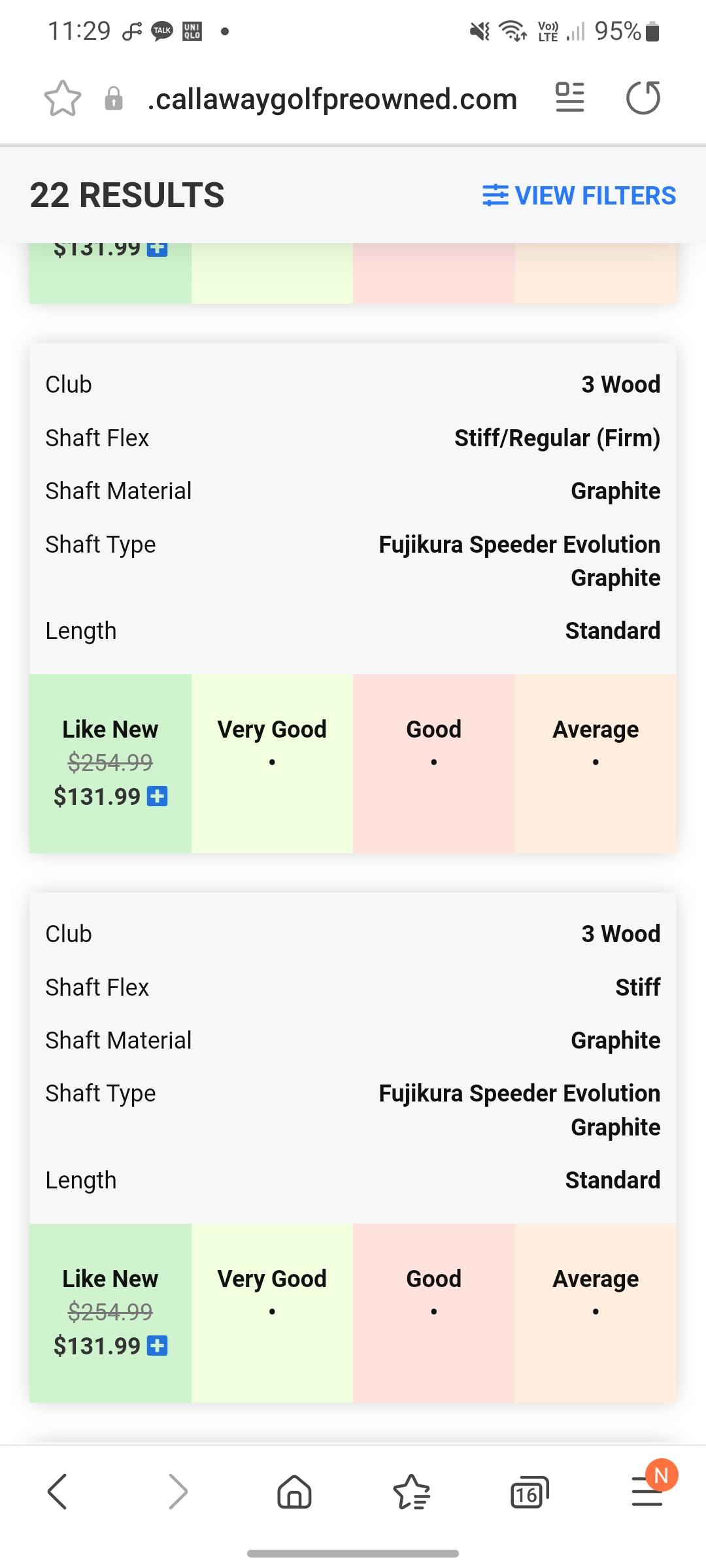The height and width of the screenshot is (1568, 706).
Task: Open the browser hamburger menu
Action: coord(647,1492)
